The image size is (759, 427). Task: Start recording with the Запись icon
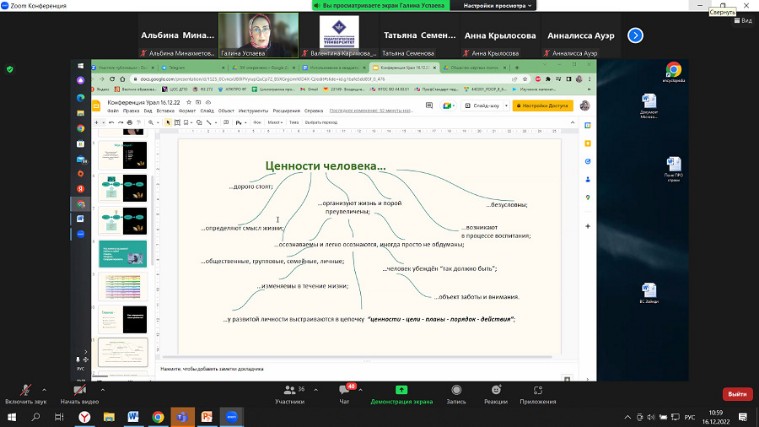click(456, 393)
